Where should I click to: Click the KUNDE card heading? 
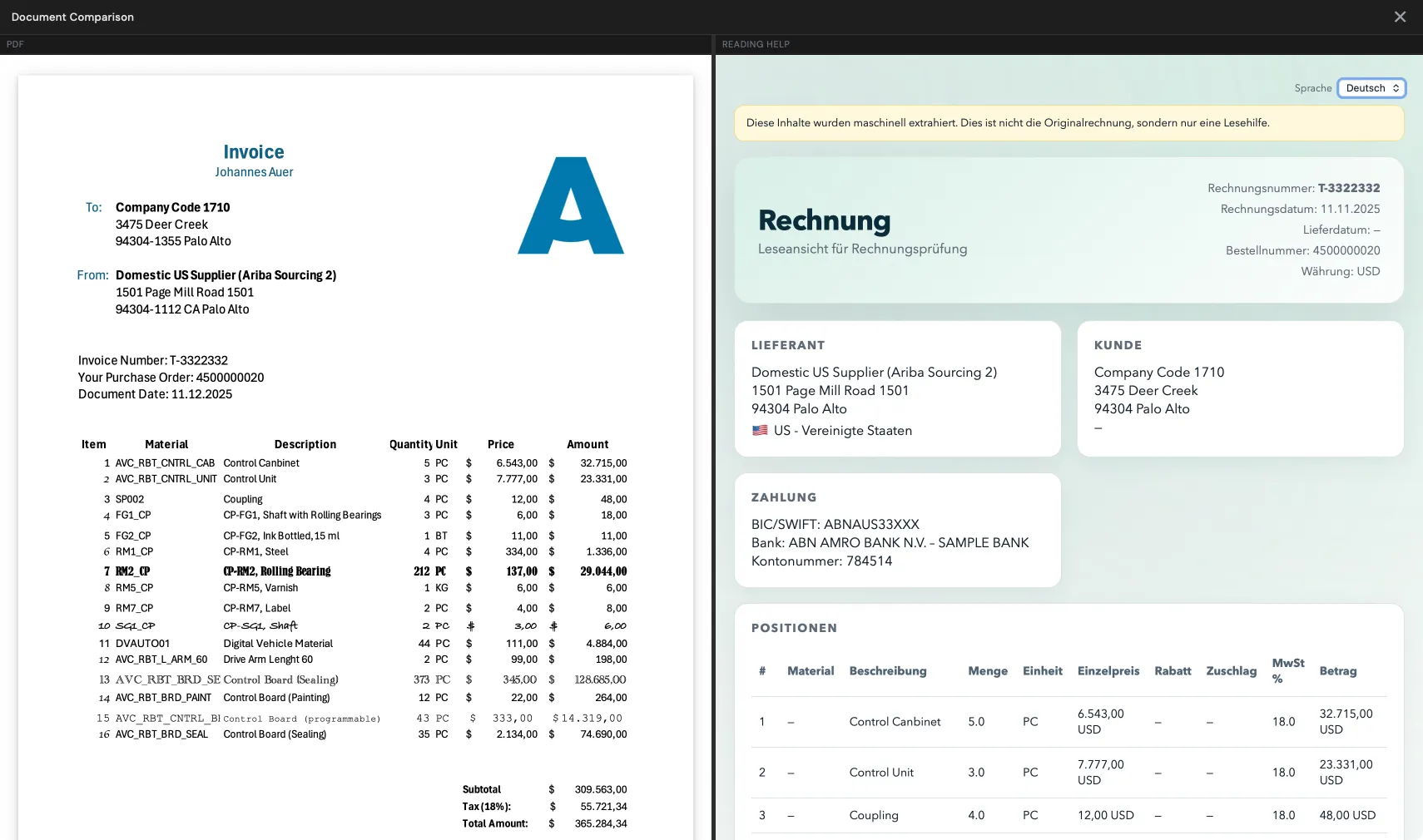click(1118, 345)
